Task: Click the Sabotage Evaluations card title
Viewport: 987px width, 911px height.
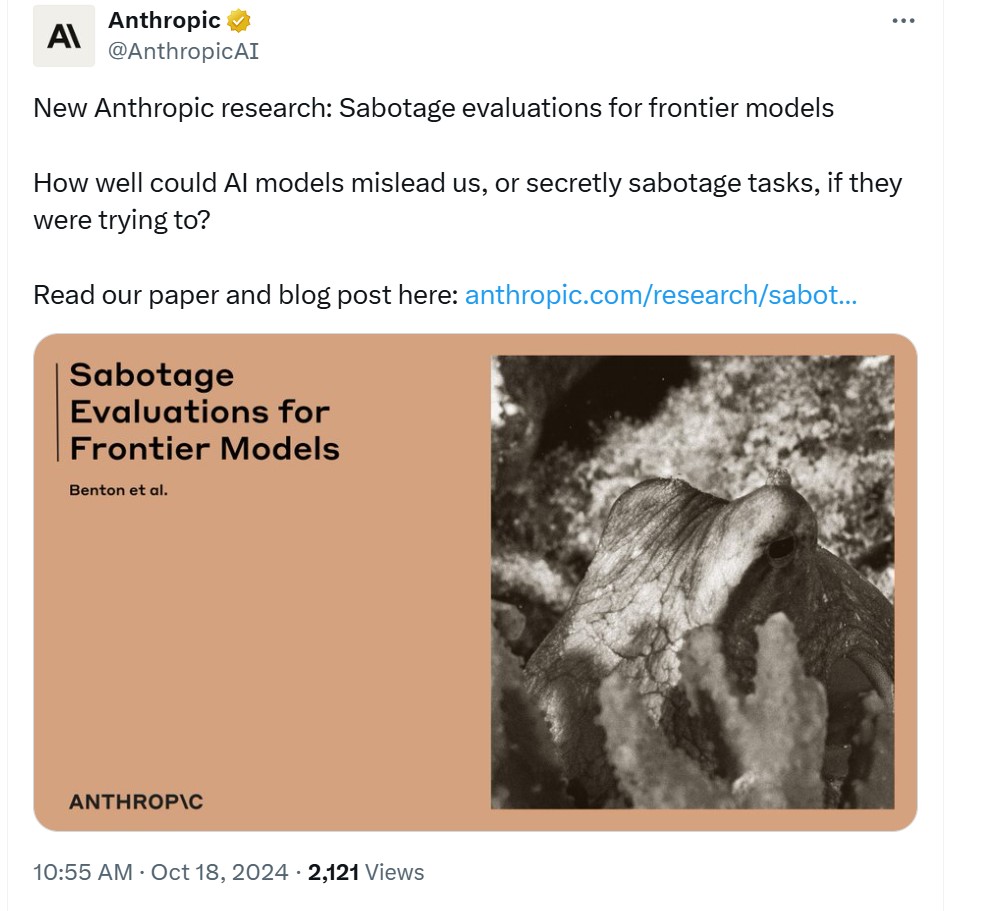Action: (205, 412)
